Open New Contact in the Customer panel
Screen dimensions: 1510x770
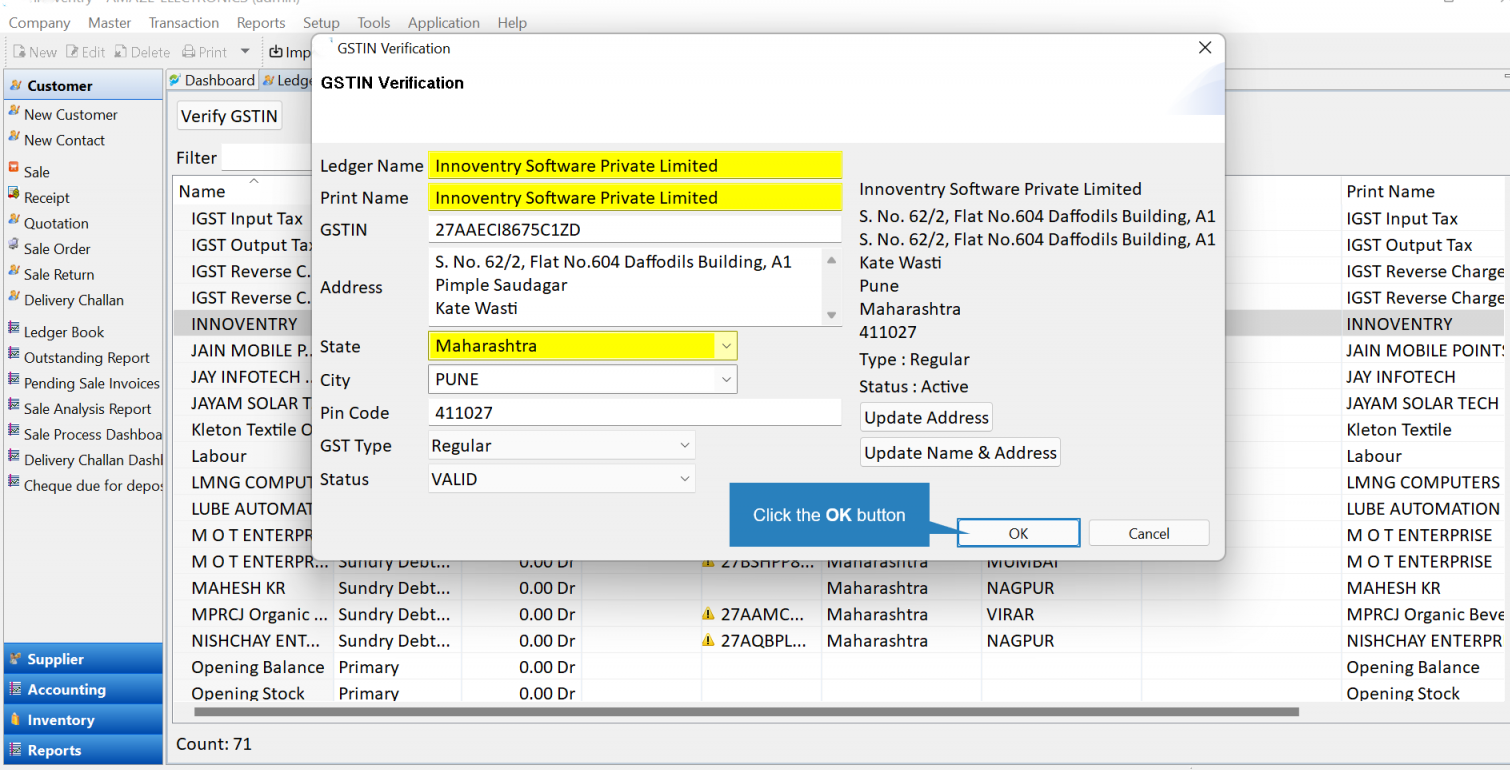coord(64,140)
